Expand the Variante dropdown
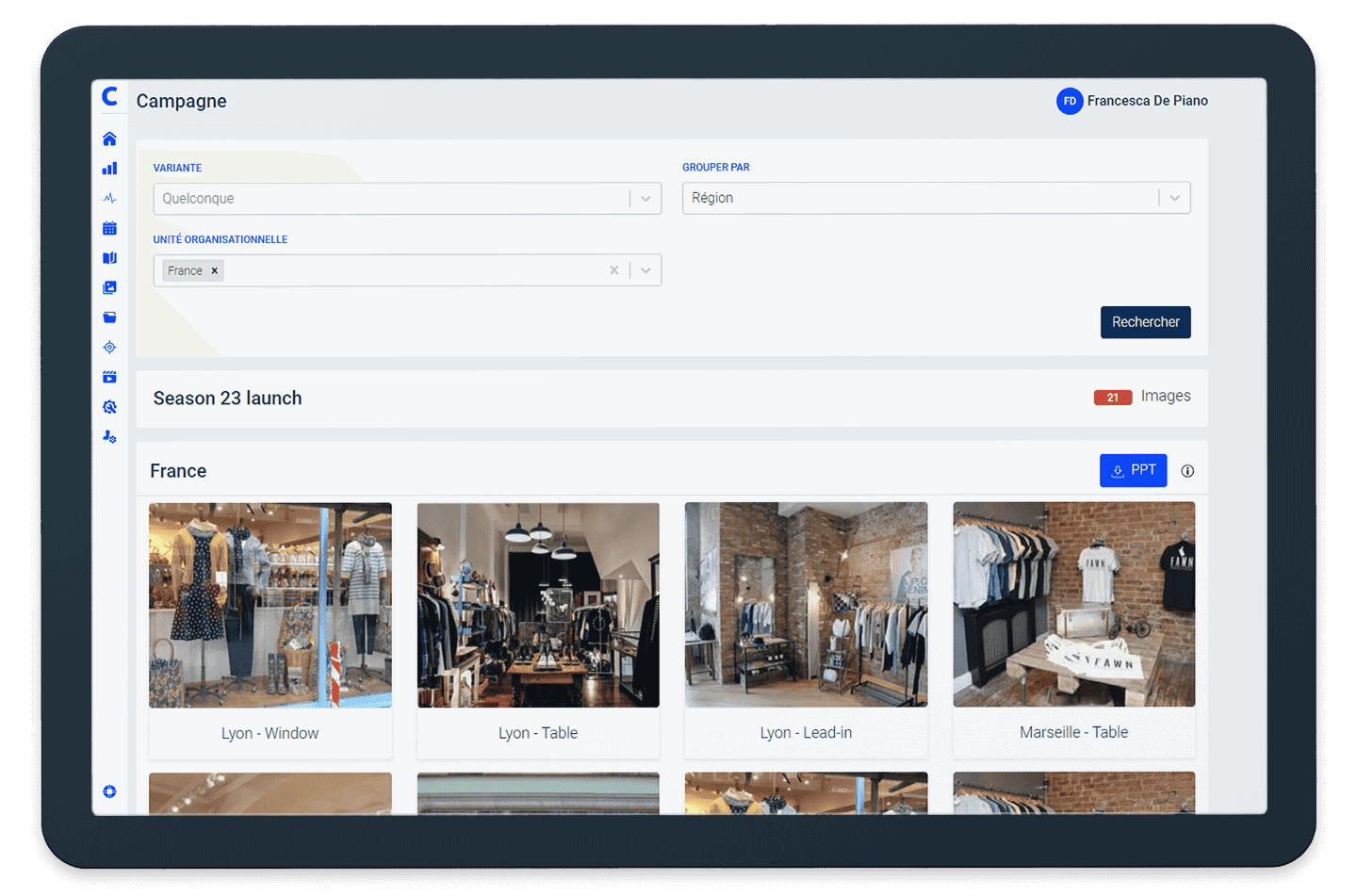 tap(646, 199)
